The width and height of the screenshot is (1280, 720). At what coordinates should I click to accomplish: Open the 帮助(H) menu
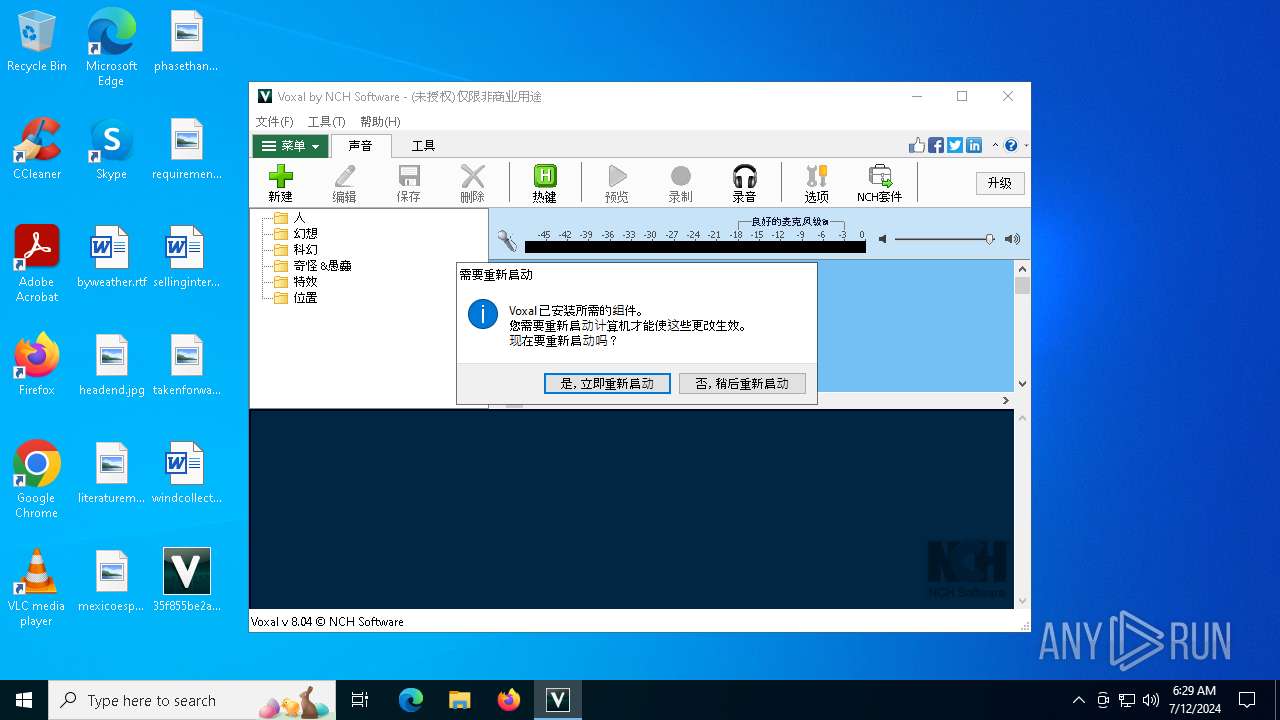tap(380, 121)
